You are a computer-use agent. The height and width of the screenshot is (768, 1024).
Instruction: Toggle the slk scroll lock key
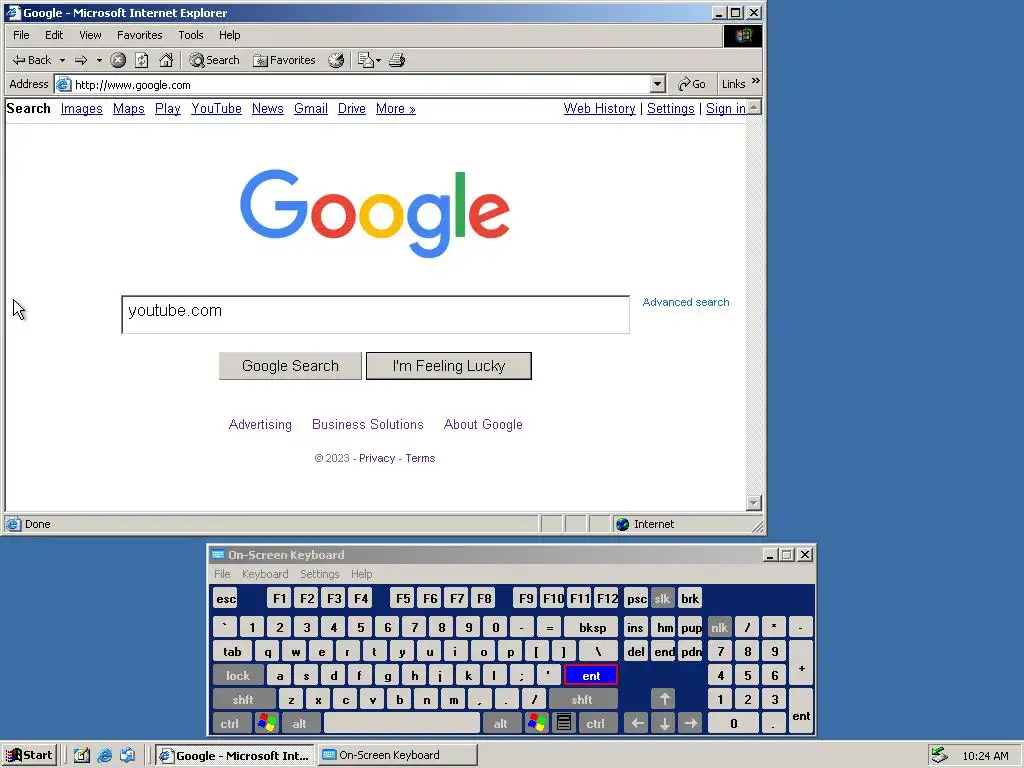click(662, 598)
